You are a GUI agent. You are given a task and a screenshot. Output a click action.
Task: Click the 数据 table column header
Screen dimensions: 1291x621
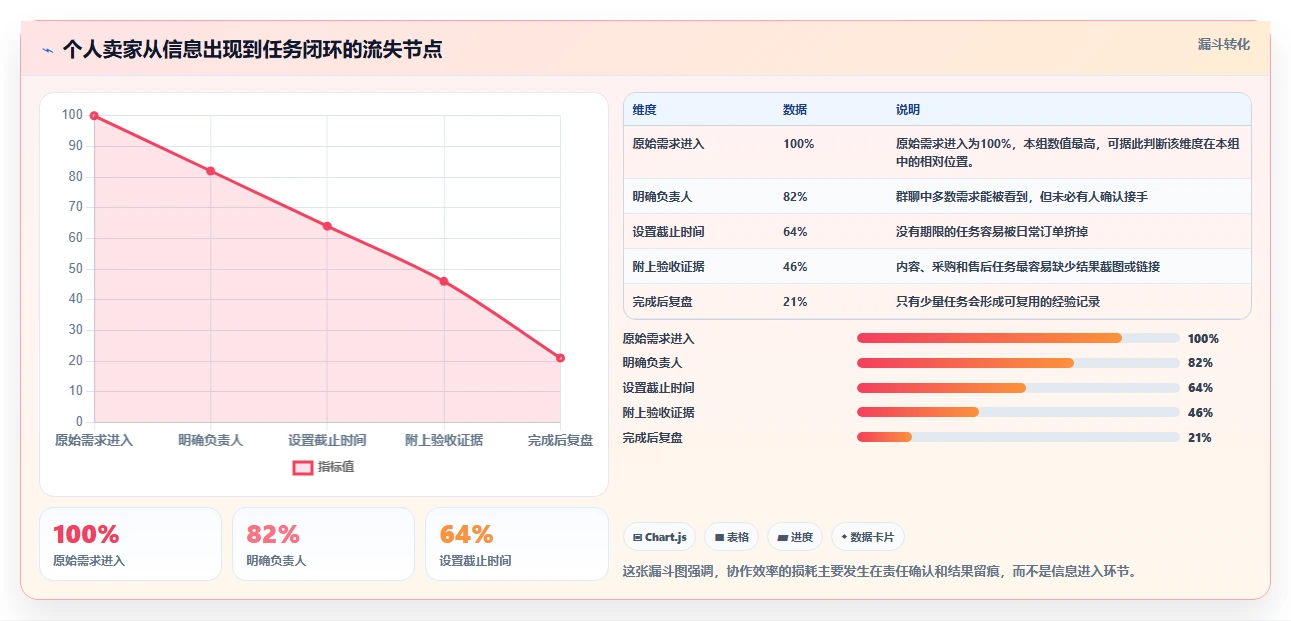795,110
